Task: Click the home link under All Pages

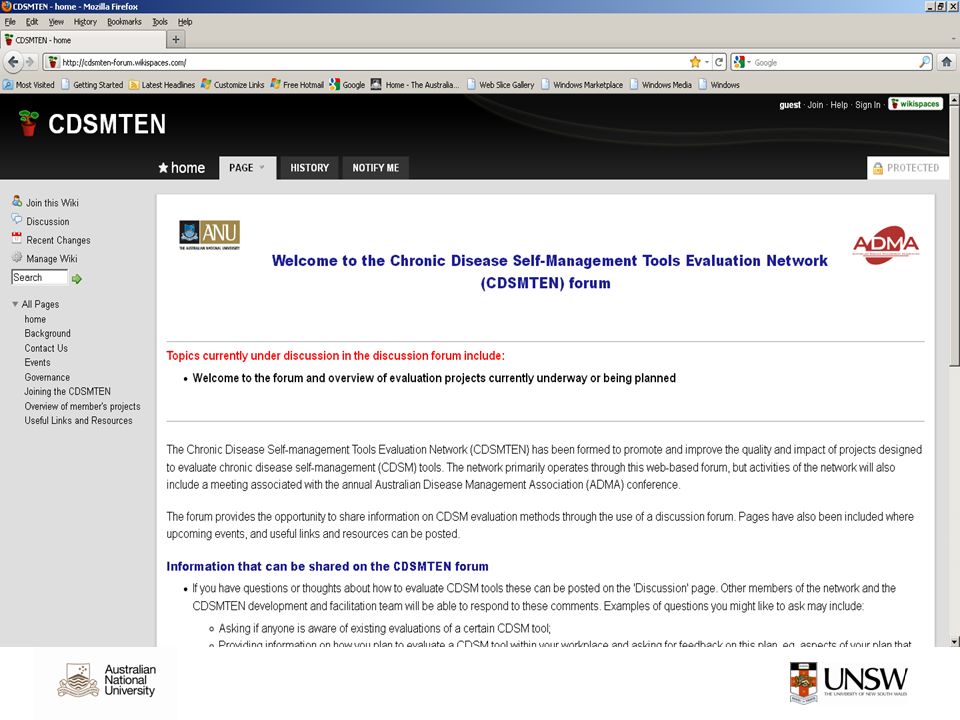Action: point(35,319)
